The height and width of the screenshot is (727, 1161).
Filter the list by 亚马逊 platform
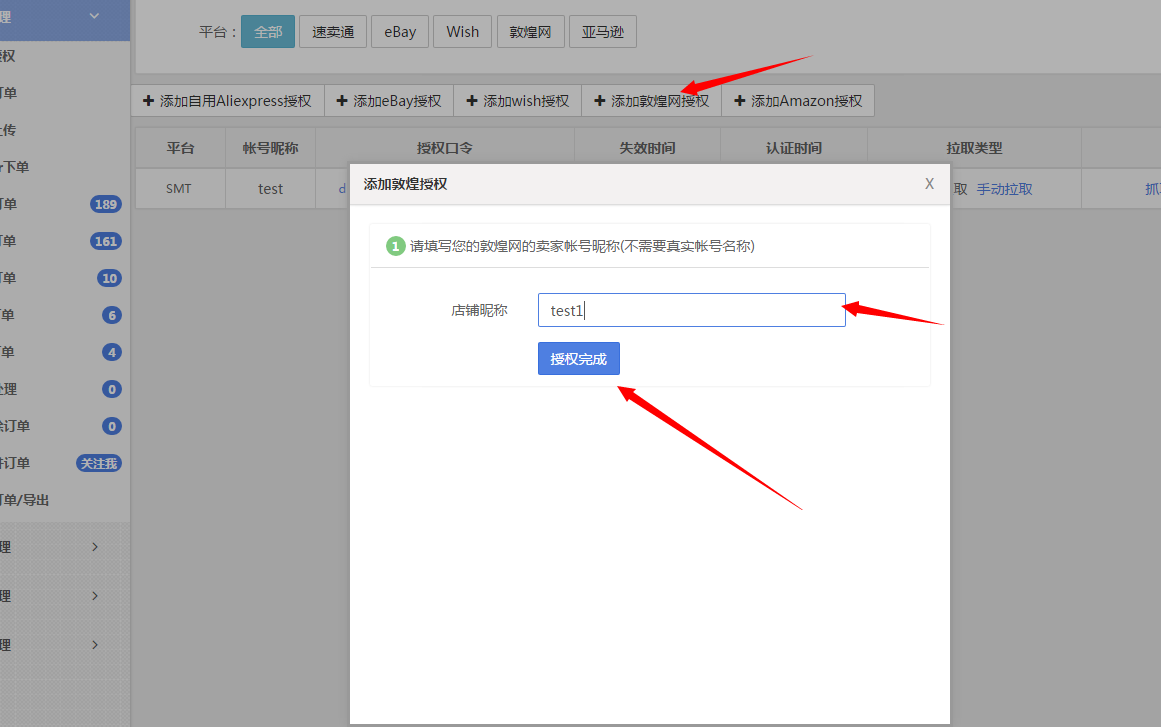(602, 32)
